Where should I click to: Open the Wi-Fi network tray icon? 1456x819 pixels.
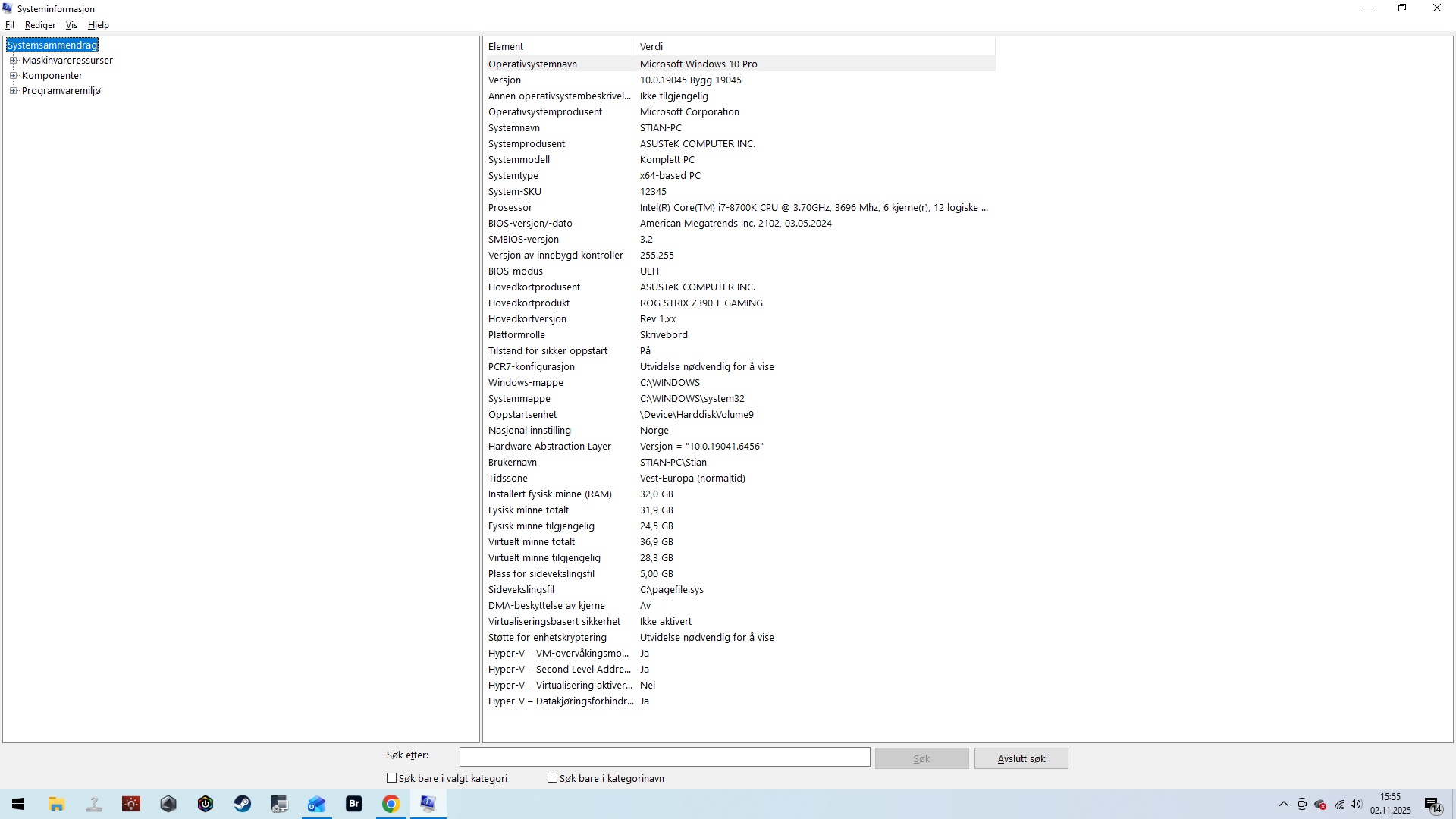point(1339,805)
